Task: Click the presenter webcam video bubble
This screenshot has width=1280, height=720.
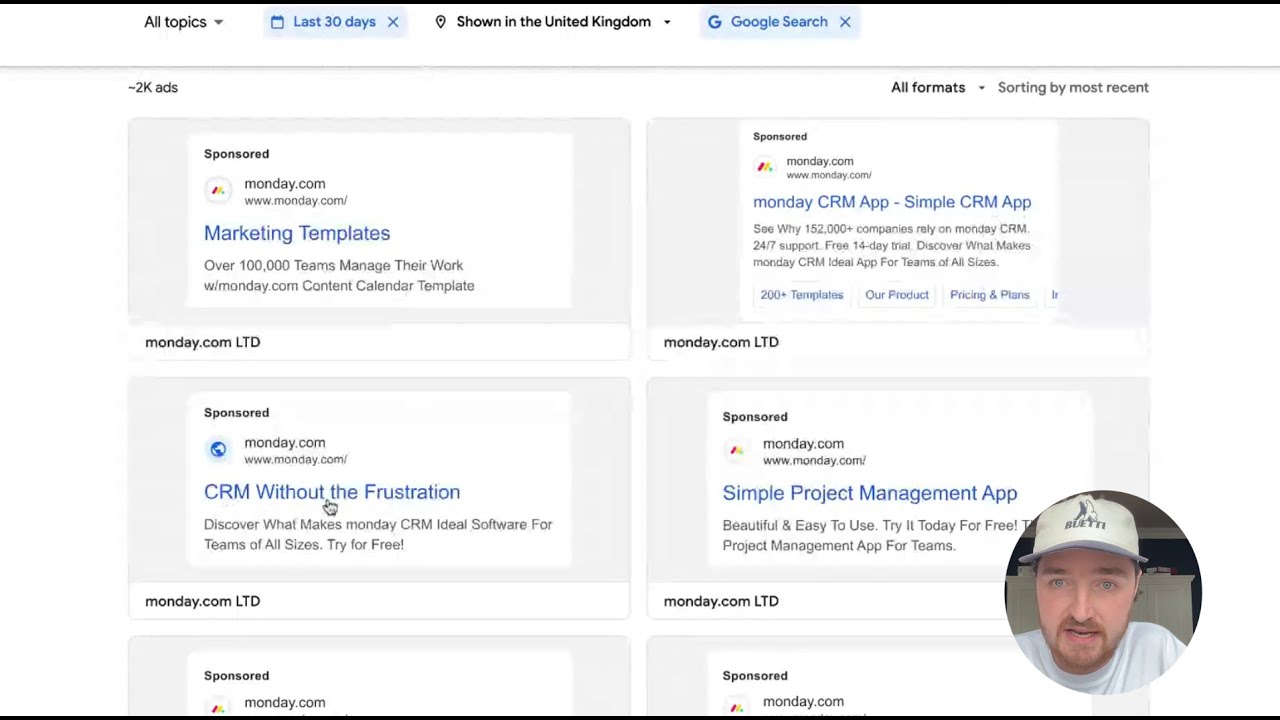Action: (x=1102, y=592)
